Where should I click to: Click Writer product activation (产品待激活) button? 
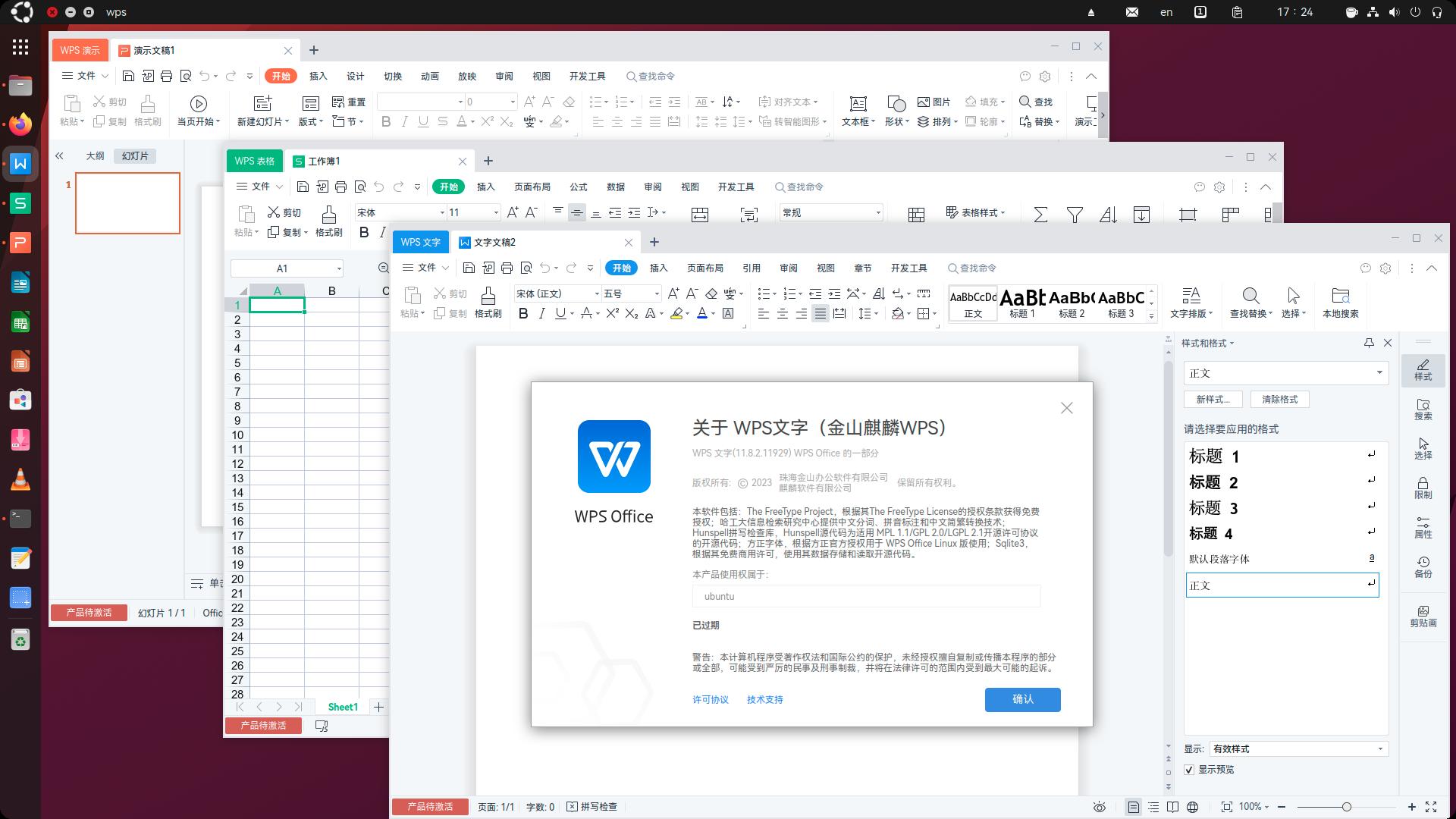[x=430, y=807]
